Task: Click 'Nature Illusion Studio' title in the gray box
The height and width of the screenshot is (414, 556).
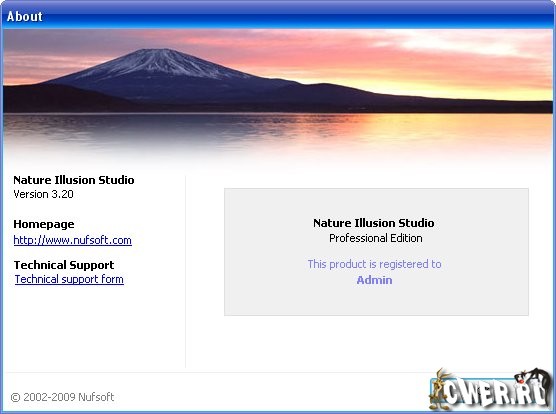Action: click(x=374, y=223)
